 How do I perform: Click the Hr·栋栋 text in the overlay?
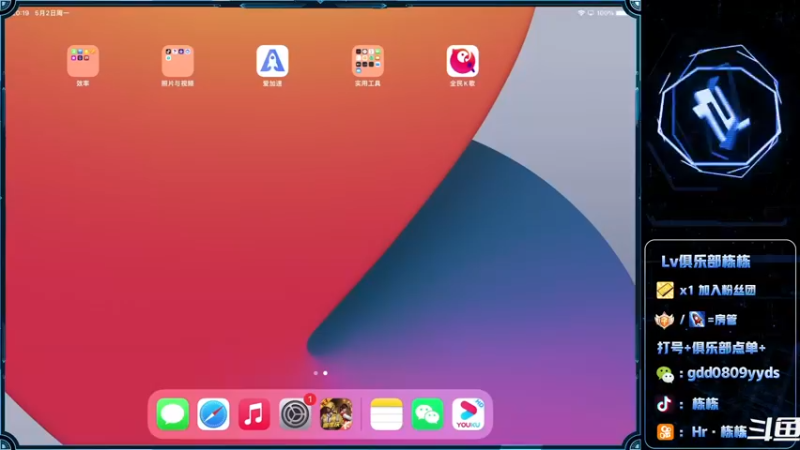pos(719,432)
